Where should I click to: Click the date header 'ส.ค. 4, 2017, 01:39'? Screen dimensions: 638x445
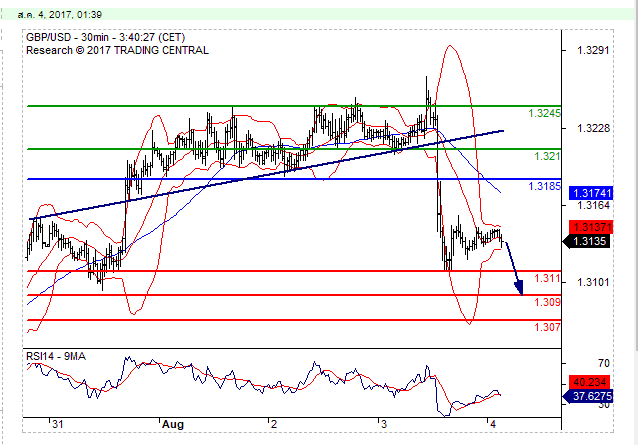tap(60, 15)
